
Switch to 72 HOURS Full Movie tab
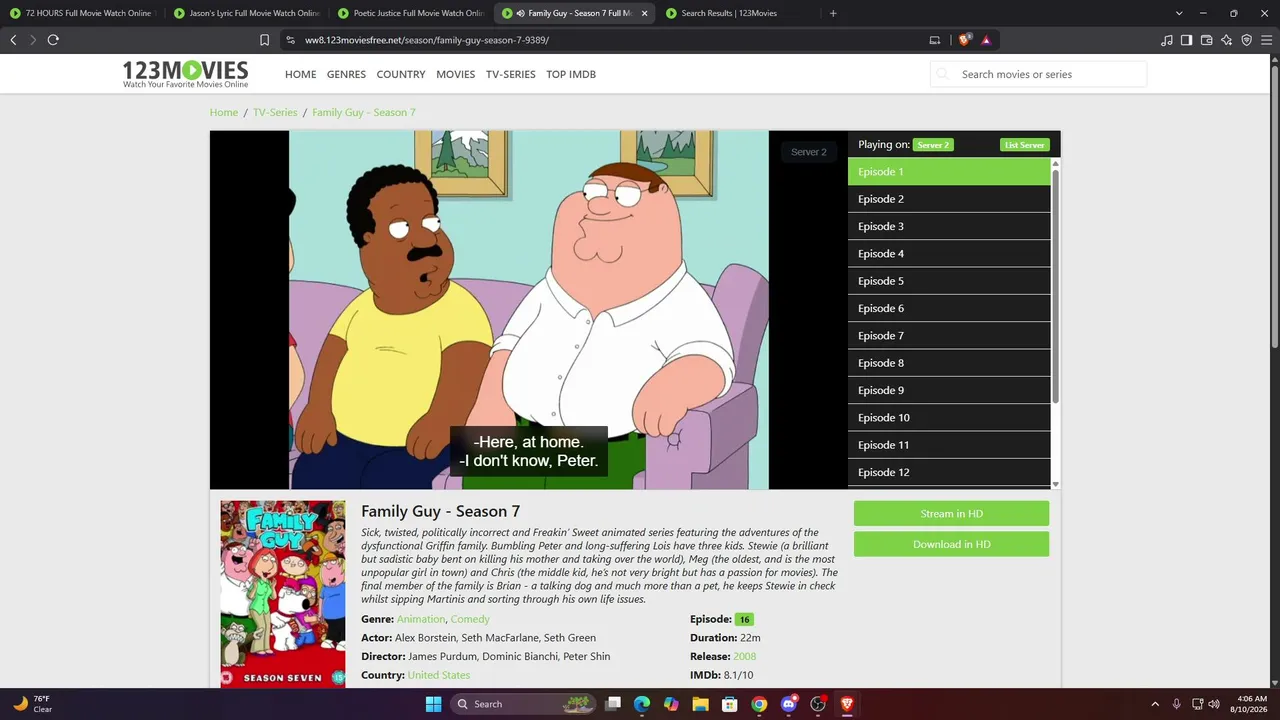tap(83, 13)
